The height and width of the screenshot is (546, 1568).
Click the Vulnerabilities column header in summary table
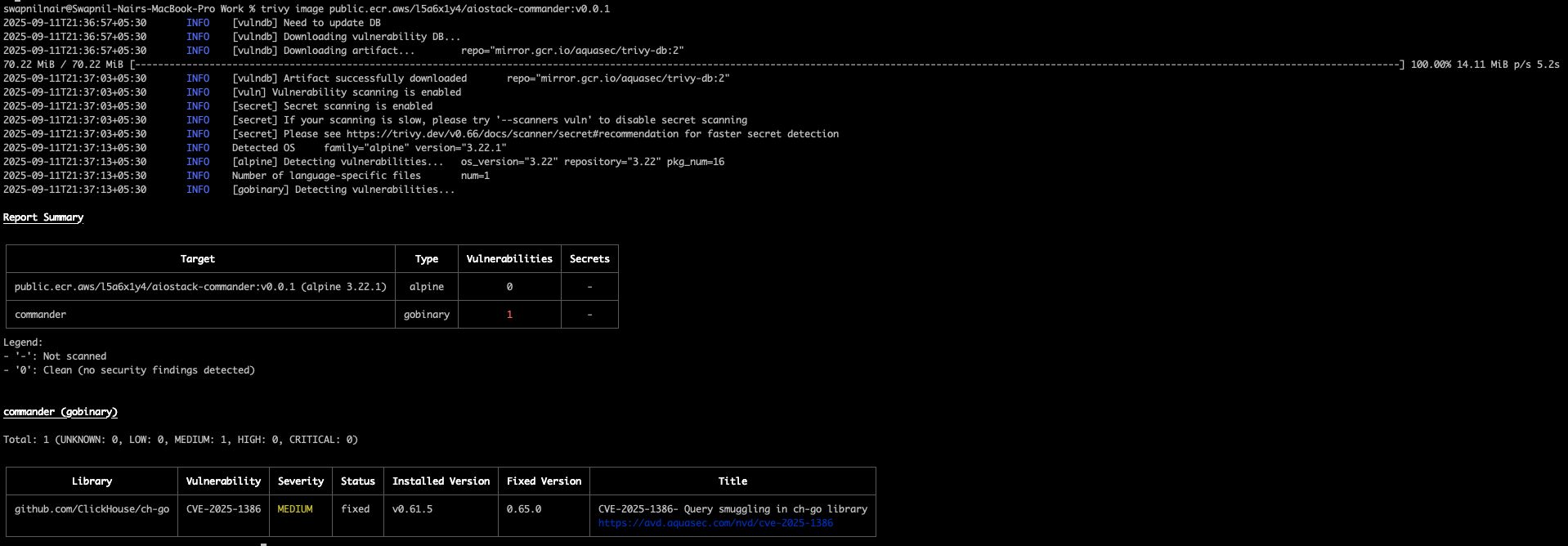pyautogui.click(x=509, y=259)
